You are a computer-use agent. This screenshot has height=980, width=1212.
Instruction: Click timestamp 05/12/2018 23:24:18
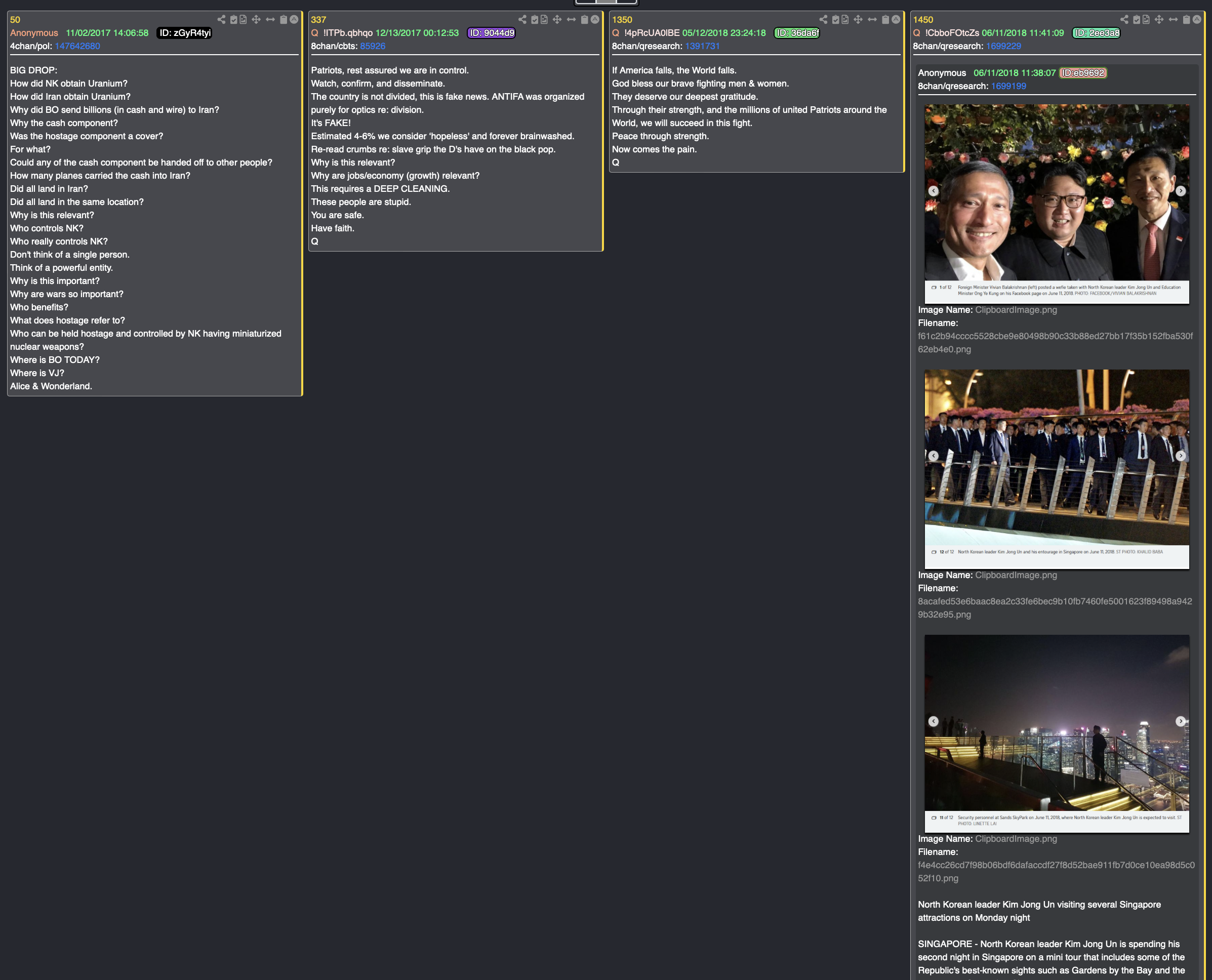click(724, 33)
